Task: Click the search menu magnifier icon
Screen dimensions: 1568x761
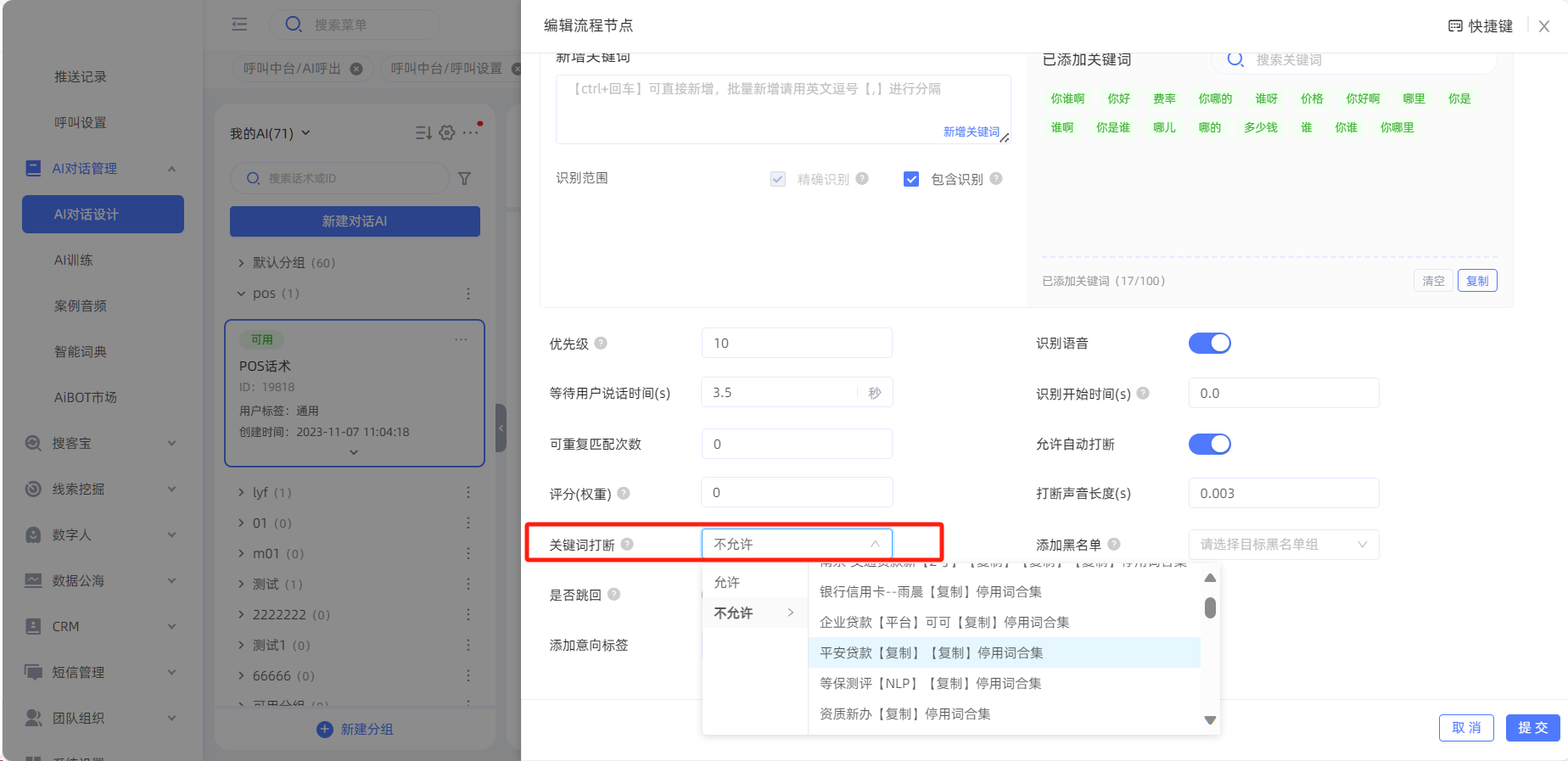Action: 294,25
